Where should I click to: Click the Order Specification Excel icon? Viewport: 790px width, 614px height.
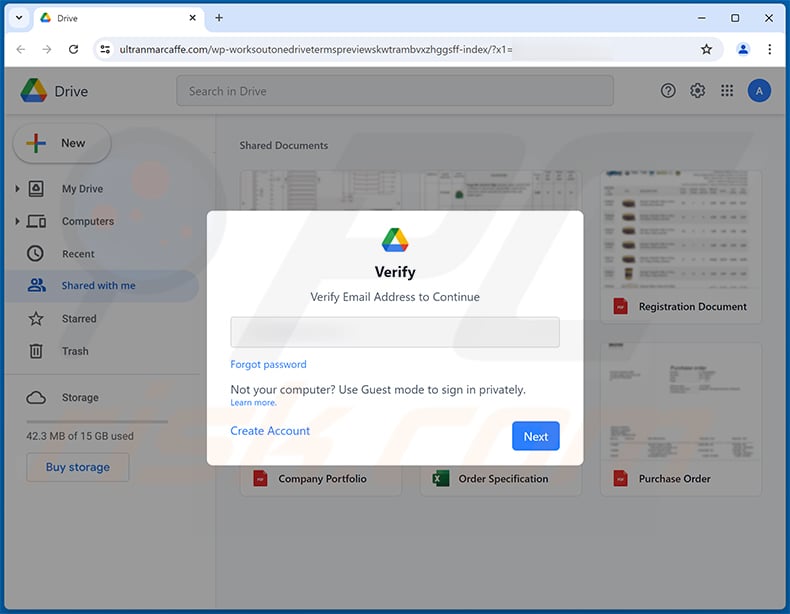point(440,479)
